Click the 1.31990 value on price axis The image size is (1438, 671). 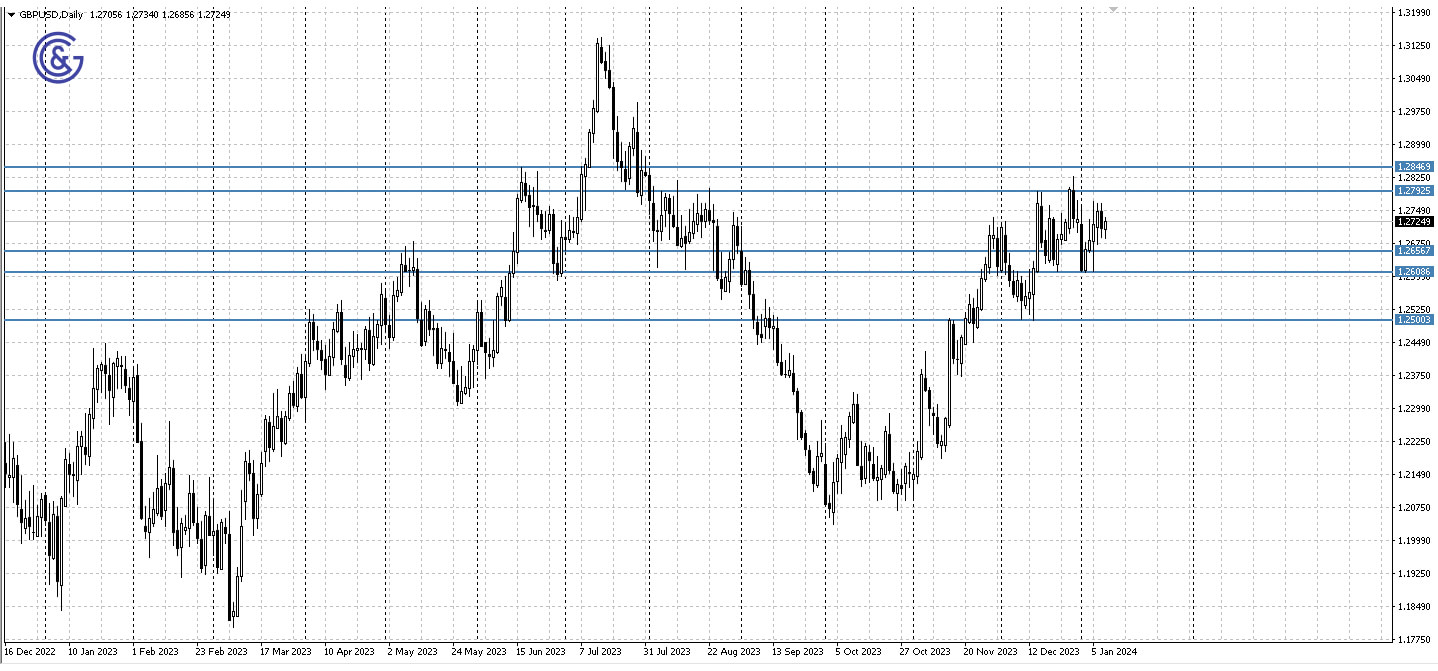coord(1416,13)
